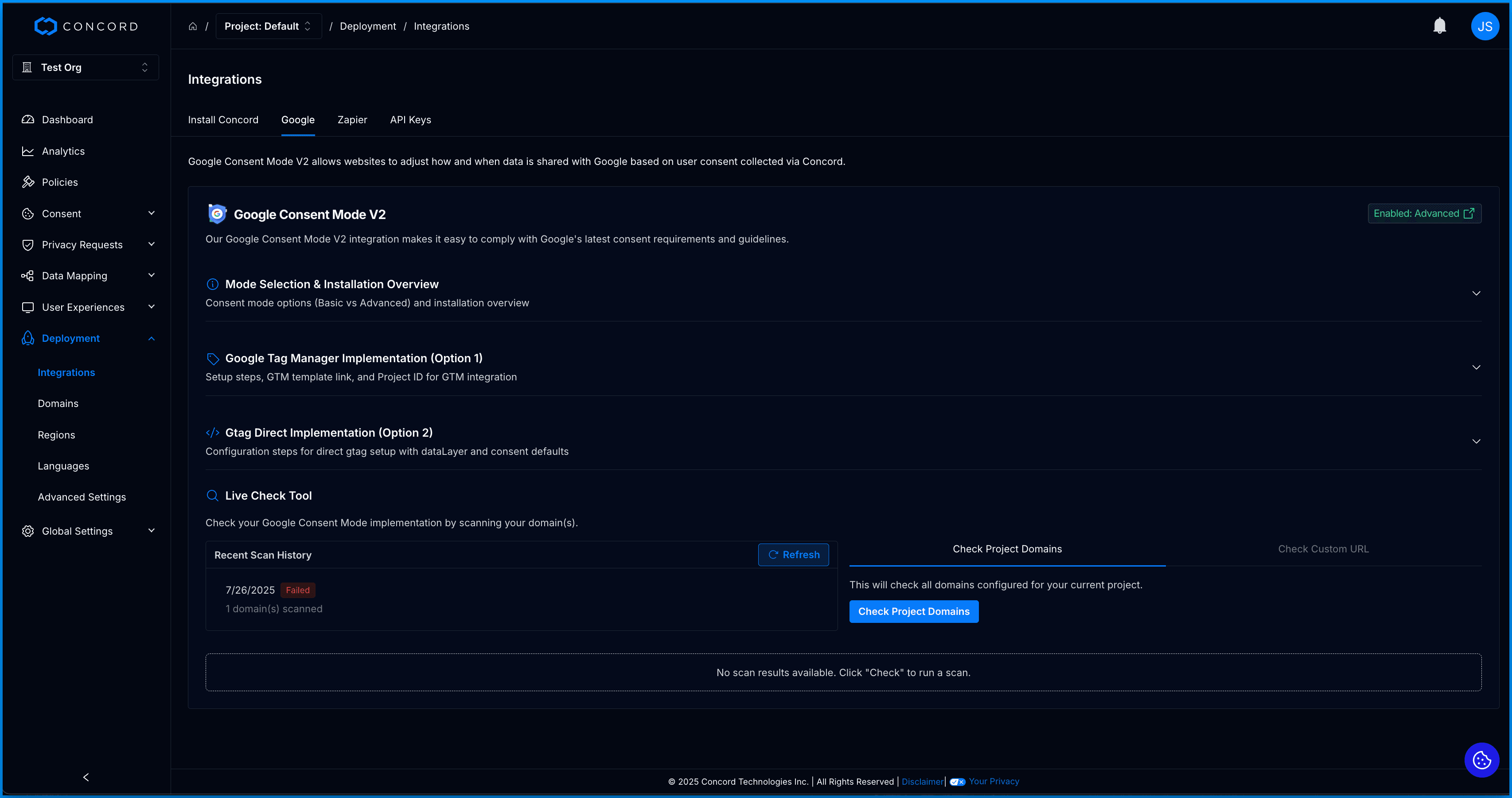The image size is (1512, 798).
Task: Open the Test Org organization selector
Action: pos(86,67)
